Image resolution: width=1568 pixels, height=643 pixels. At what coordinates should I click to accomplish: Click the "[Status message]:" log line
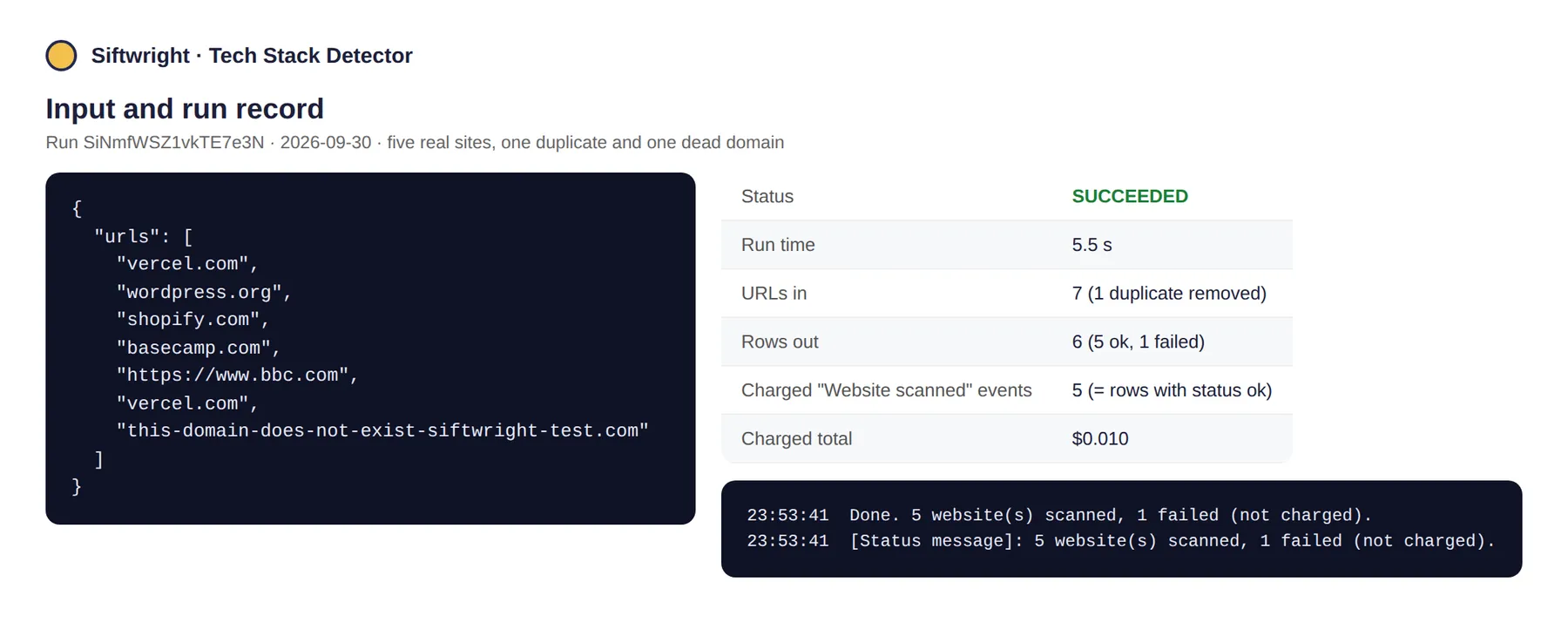pyautogui.click(x=1121, y=541)
